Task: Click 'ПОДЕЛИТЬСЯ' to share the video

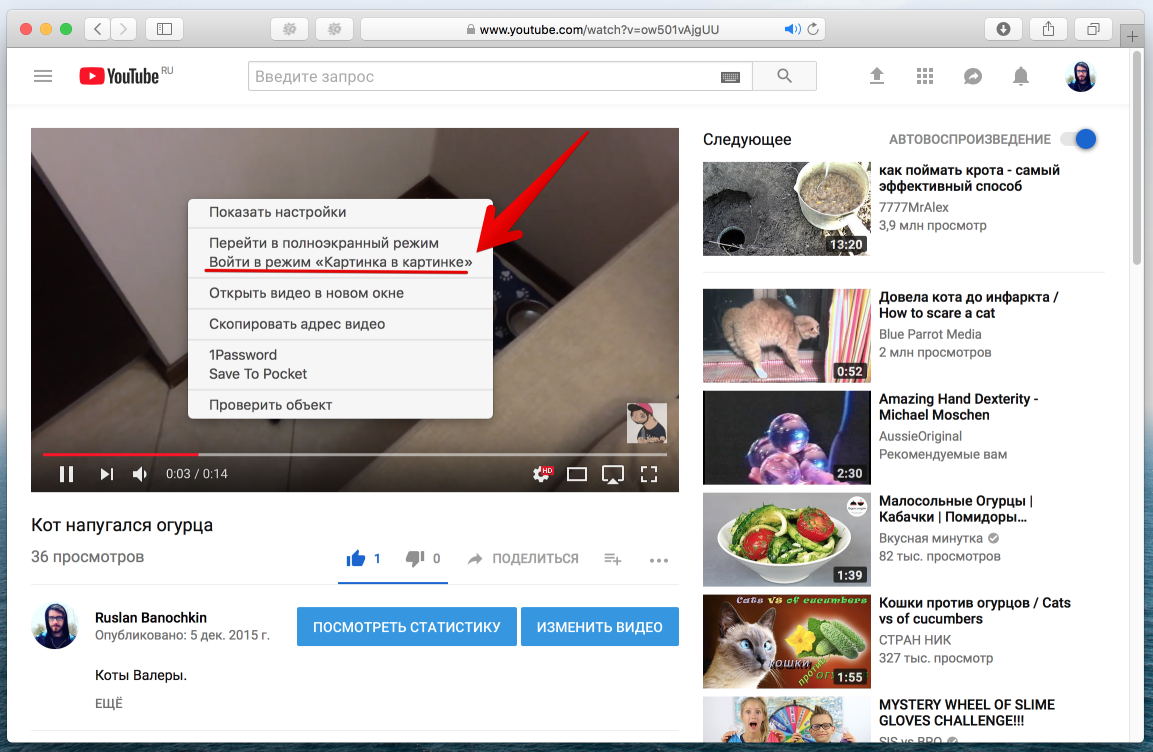Action: (x=524, y=559)
